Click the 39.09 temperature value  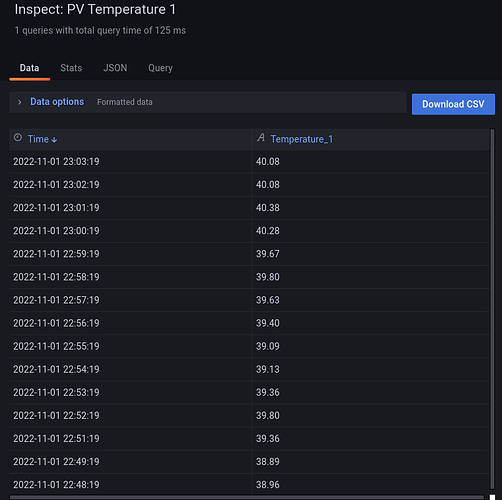click(x=268, y=346)
